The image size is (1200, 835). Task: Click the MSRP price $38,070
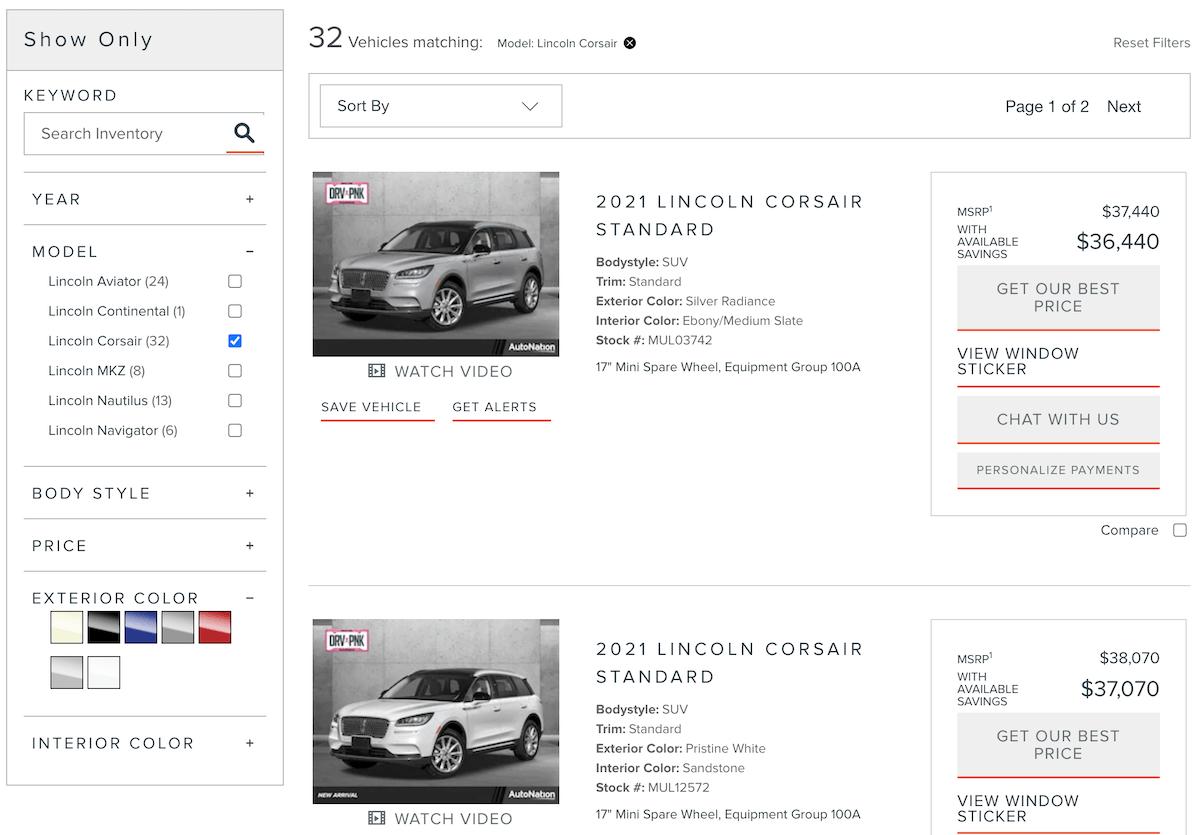click(x=1130, y=658)
